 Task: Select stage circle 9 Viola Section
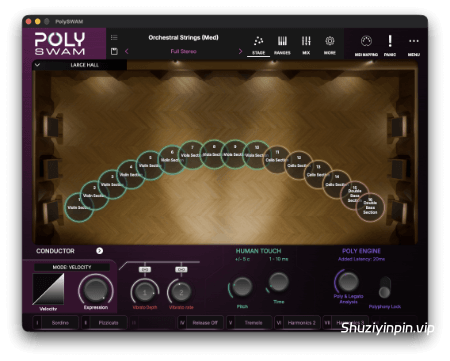point(235,154)
